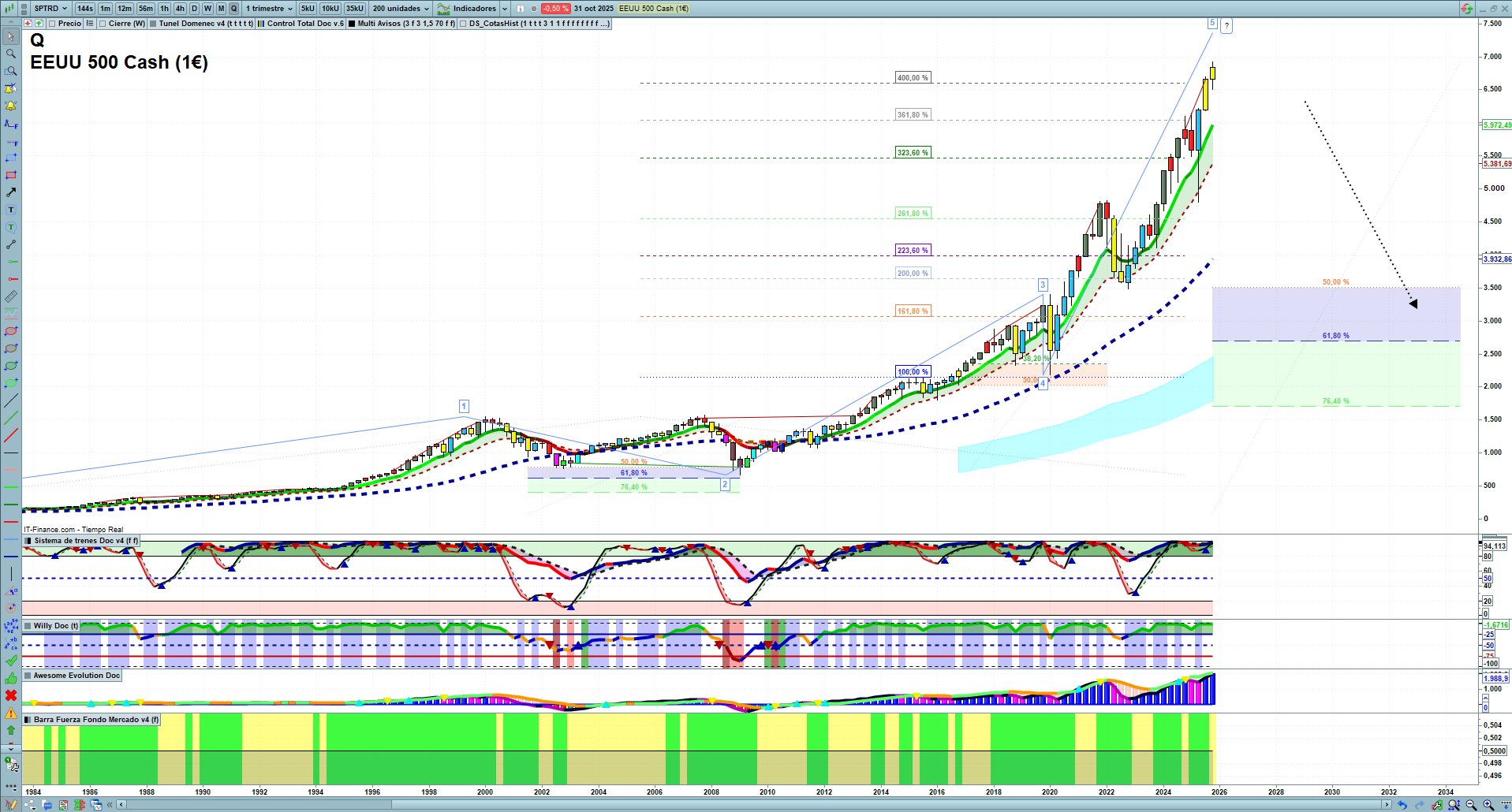Click the green checkmark icon in sidebar
Viewport: 1512px width, 812px height.
click(11, 661)
